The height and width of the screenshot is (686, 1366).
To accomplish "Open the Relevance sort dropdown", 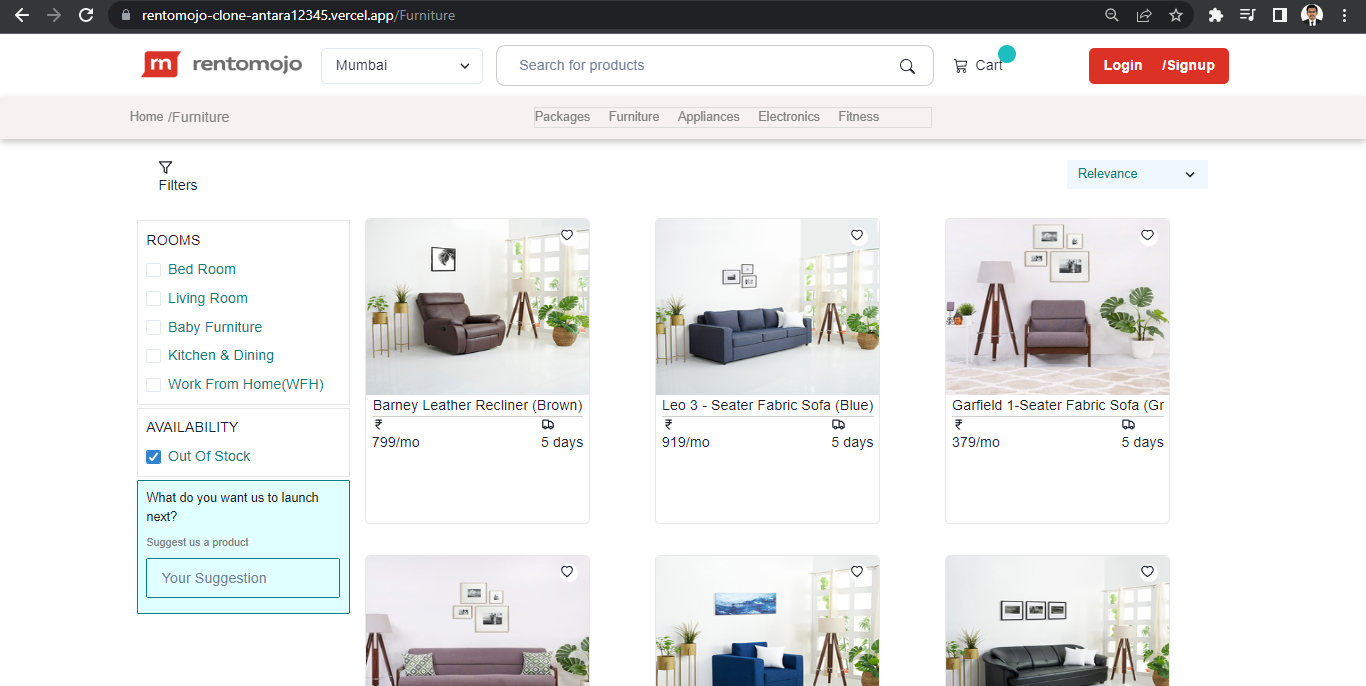I will [1137, 174].
